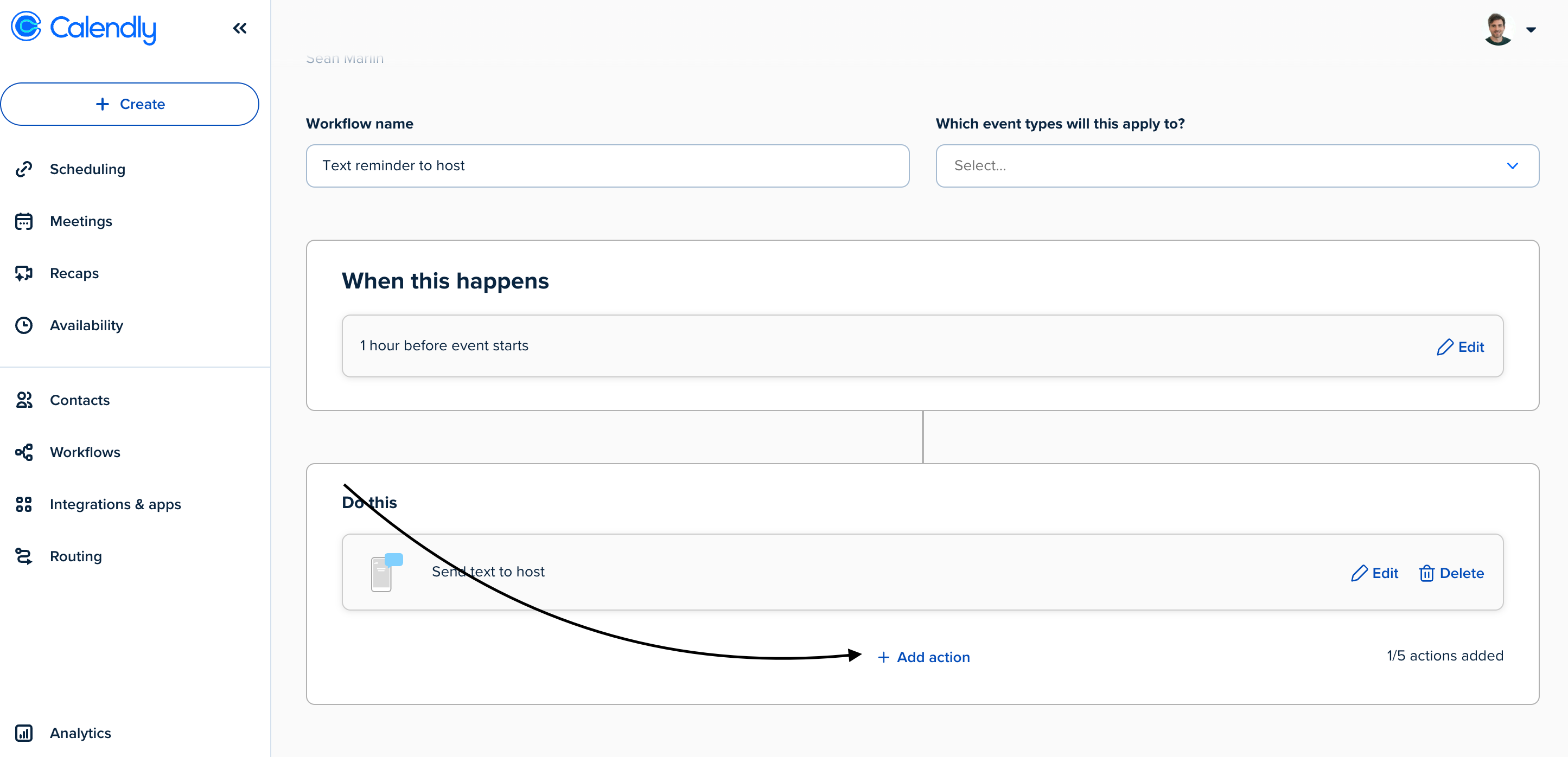Screen dimensions: 1568x757
Task: Collapse the sidebar with double-chevron icon
Action: click(240, 28)
